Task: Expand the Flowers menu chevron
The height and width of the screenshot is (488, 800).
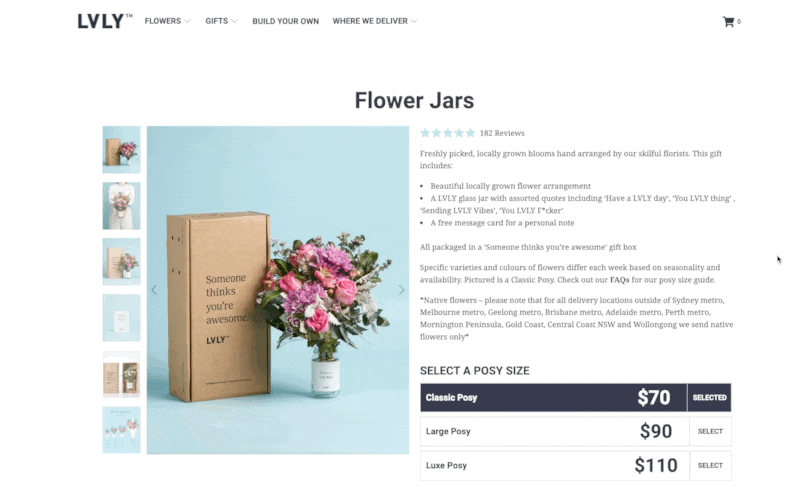Action: 188,21
